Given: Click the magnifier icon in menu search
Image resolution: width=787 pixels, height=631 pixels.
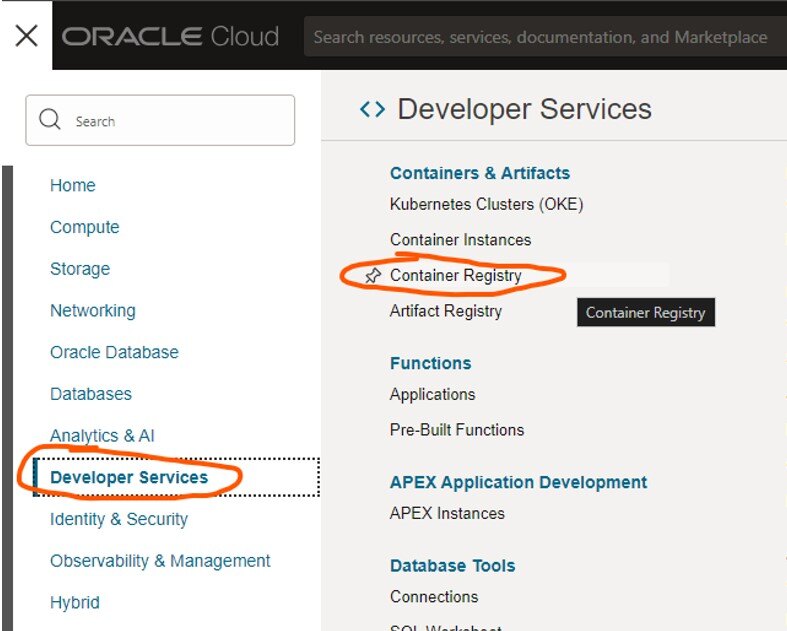Looking at the screenshot, I should point(50,120).
